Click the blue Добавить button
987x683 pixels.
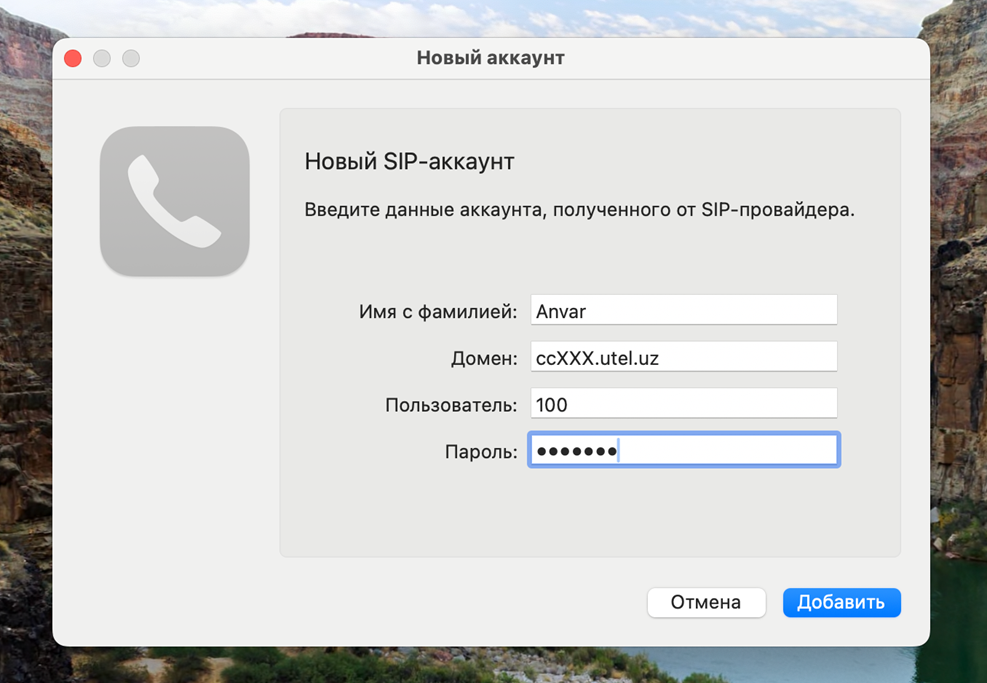[x=841, y=602]
